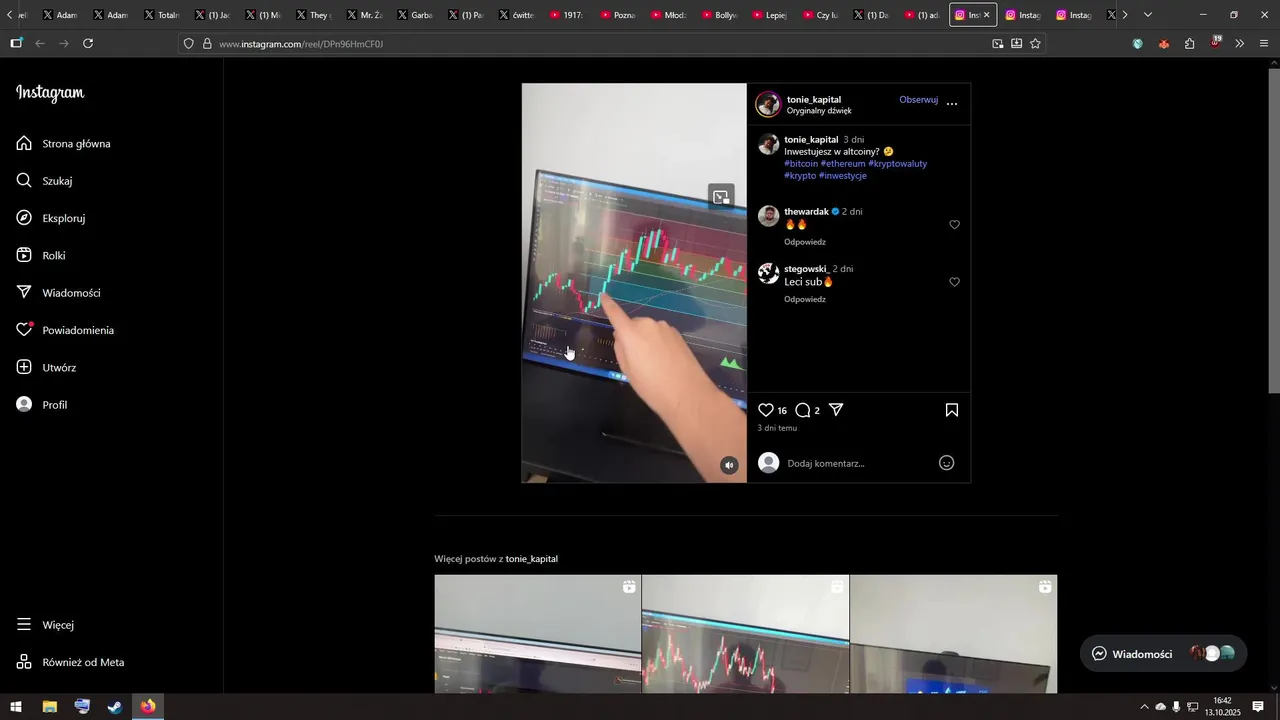Viewport: 1280px width, 720px height.
Task: Close the active Instagram tab
Action: [986, 15]
